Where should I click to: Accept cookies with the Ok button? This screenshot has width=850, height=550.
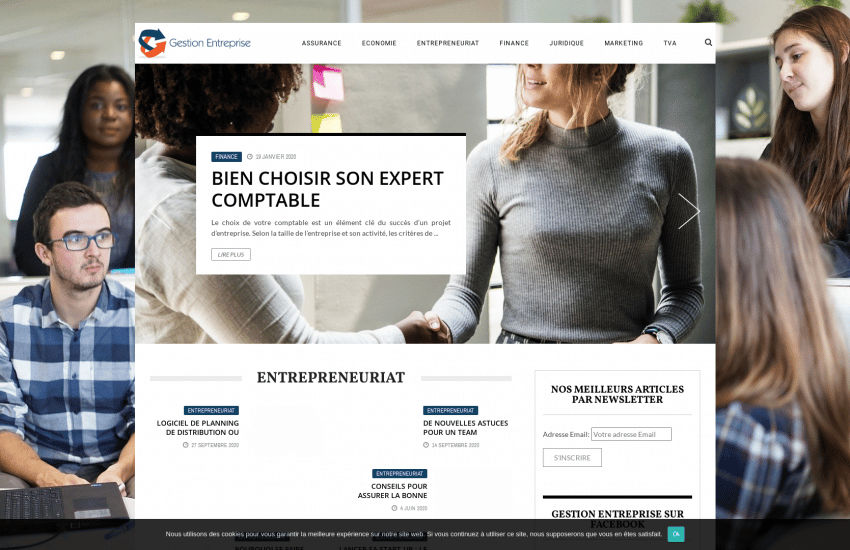[x=676, y=534]
